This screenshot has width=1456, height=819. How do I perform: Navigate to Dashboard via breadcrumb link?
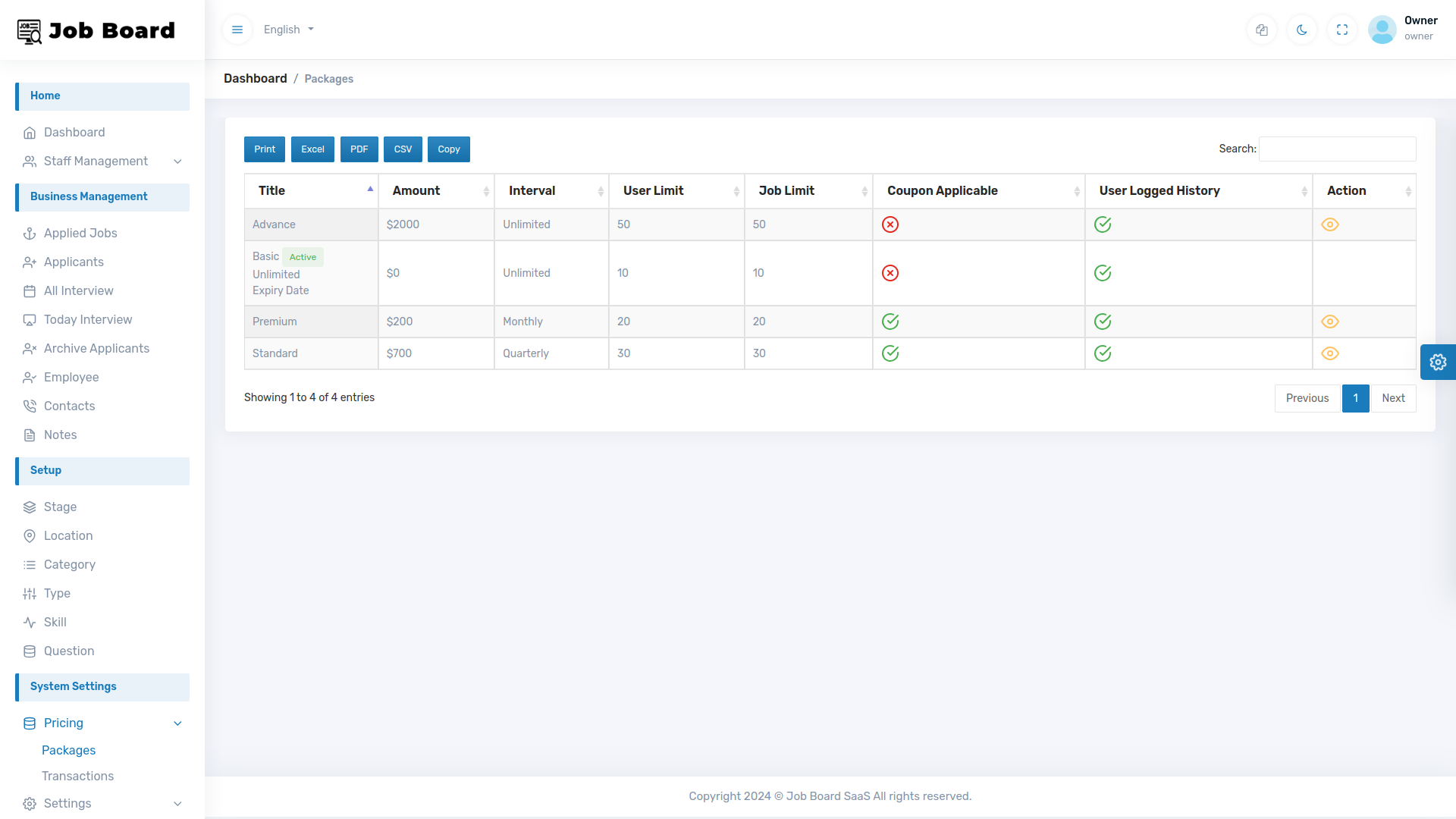click(255, 78)
